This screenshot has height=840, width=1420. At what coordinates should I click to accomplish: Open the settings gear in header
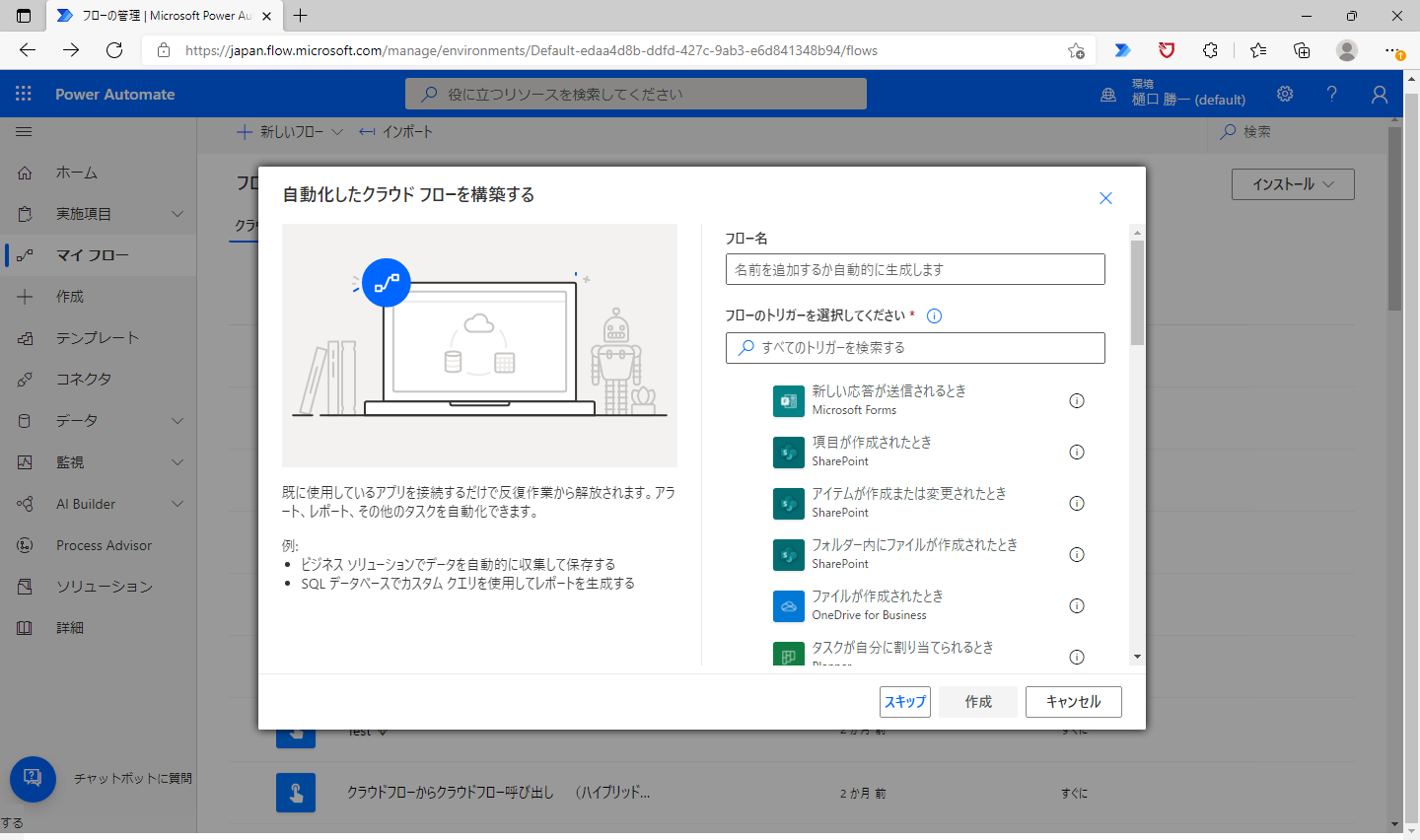[x=1285, y=94]
